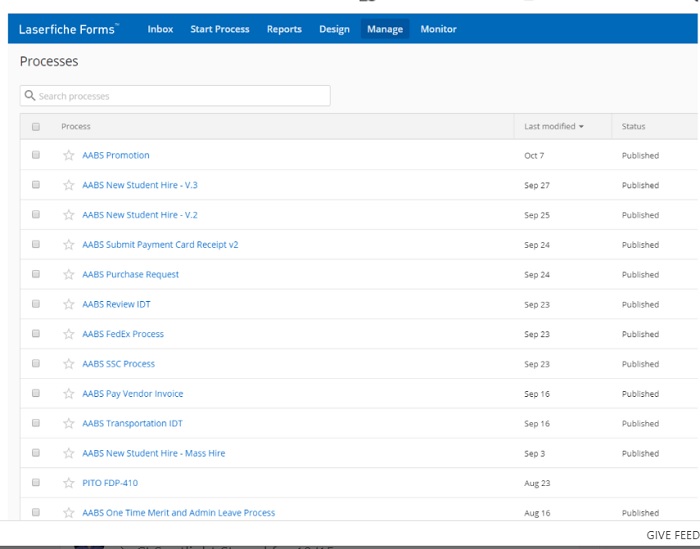
Task: Open the AABS Transportation IDT link
Action: pyautogui.click(x=132, y=424)
